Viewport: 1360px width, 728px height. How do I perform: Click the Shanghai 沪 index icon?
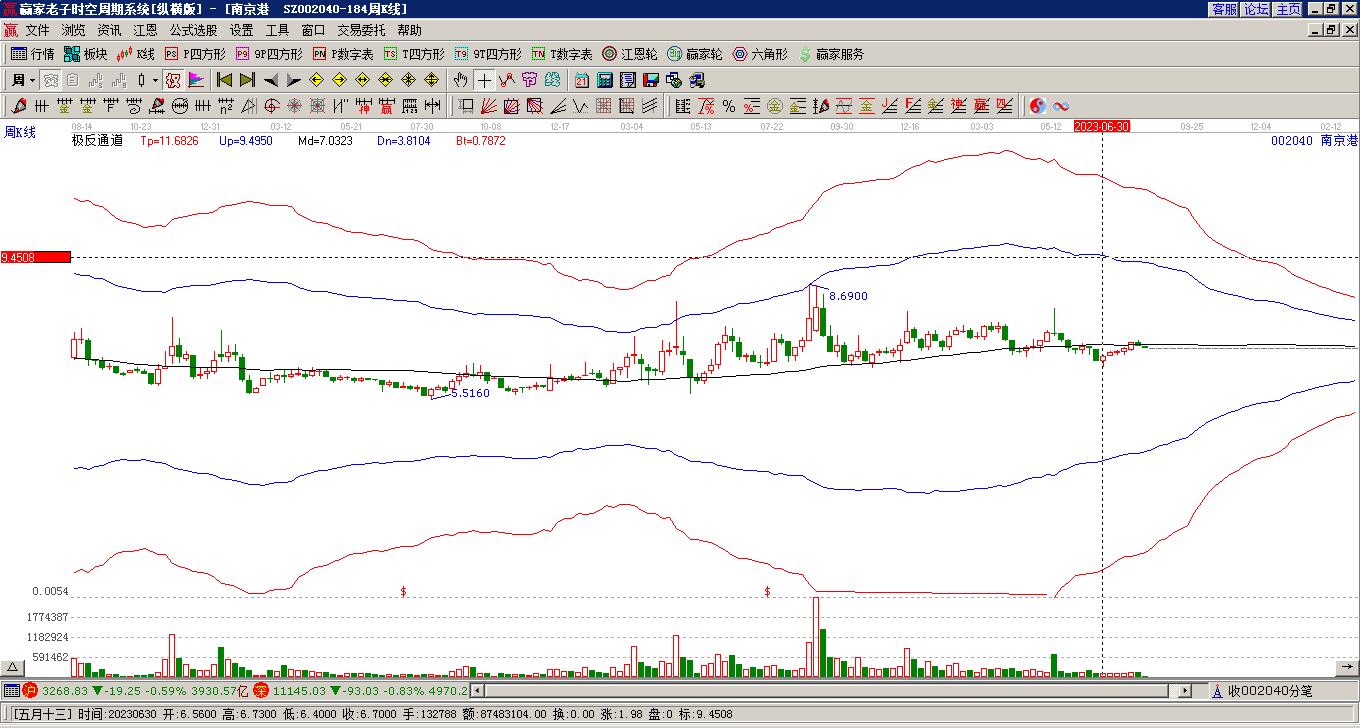click(30, 690)
